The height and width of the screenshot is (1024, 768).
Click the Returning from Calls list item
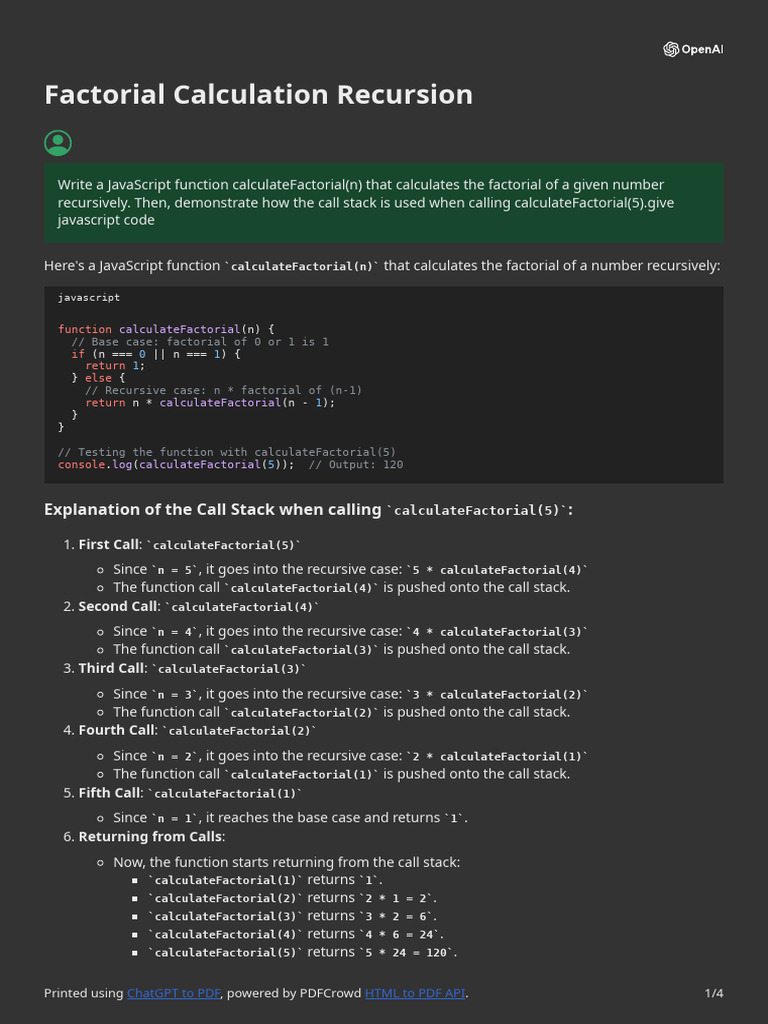click(151, 836)
